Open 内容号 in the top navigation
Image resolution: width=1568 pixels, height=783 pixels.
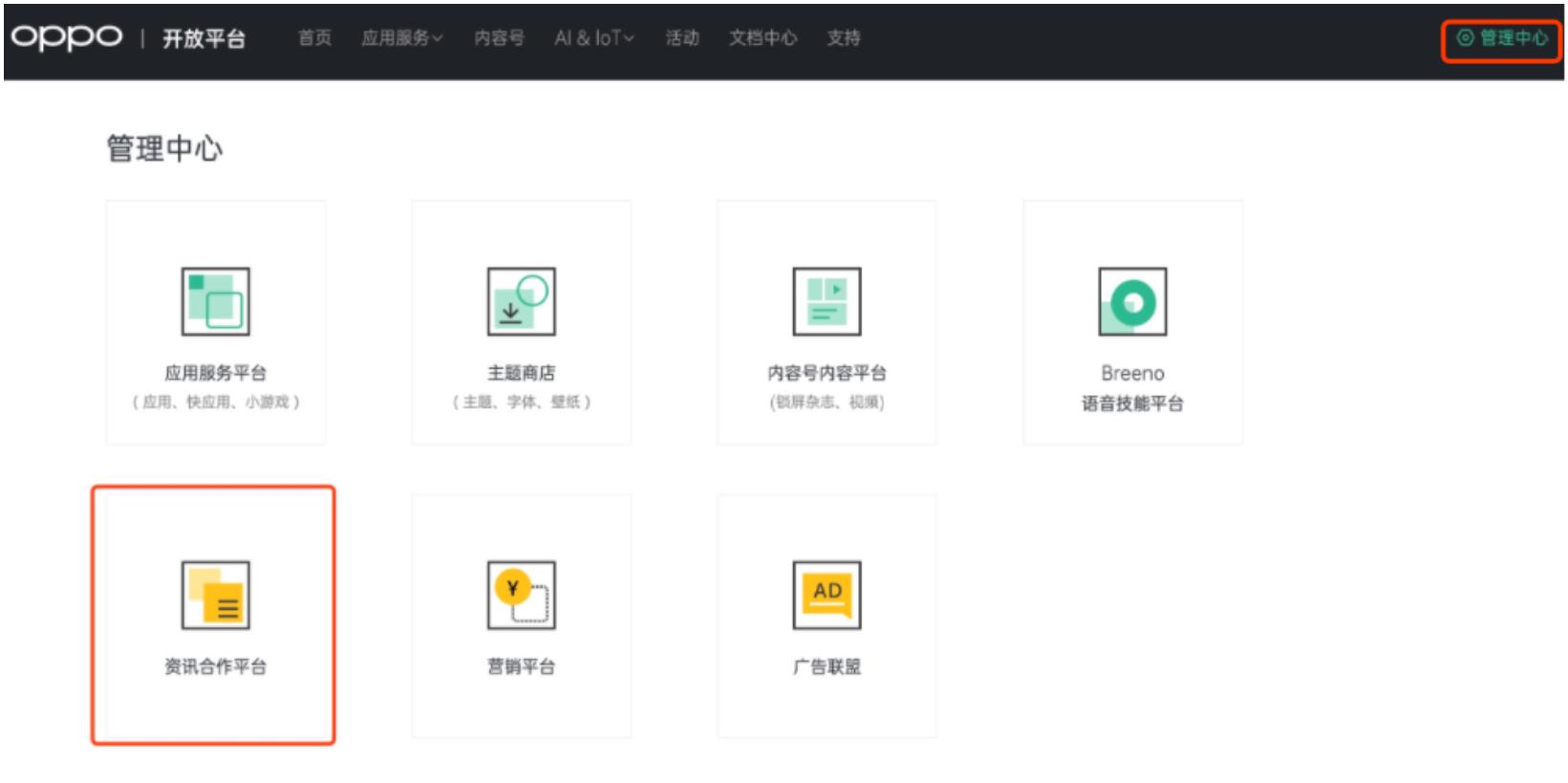pos(499,38)
